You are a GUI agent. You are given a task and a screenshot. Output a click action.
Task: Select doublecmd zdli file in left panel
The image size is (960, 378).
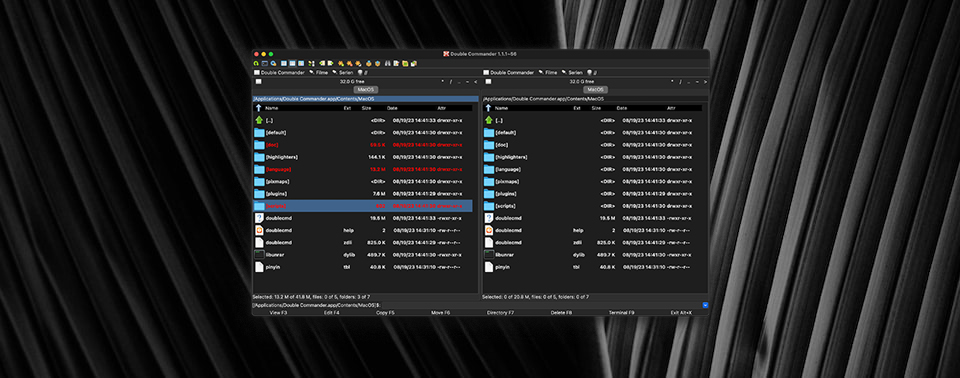[x=362, y=243]
